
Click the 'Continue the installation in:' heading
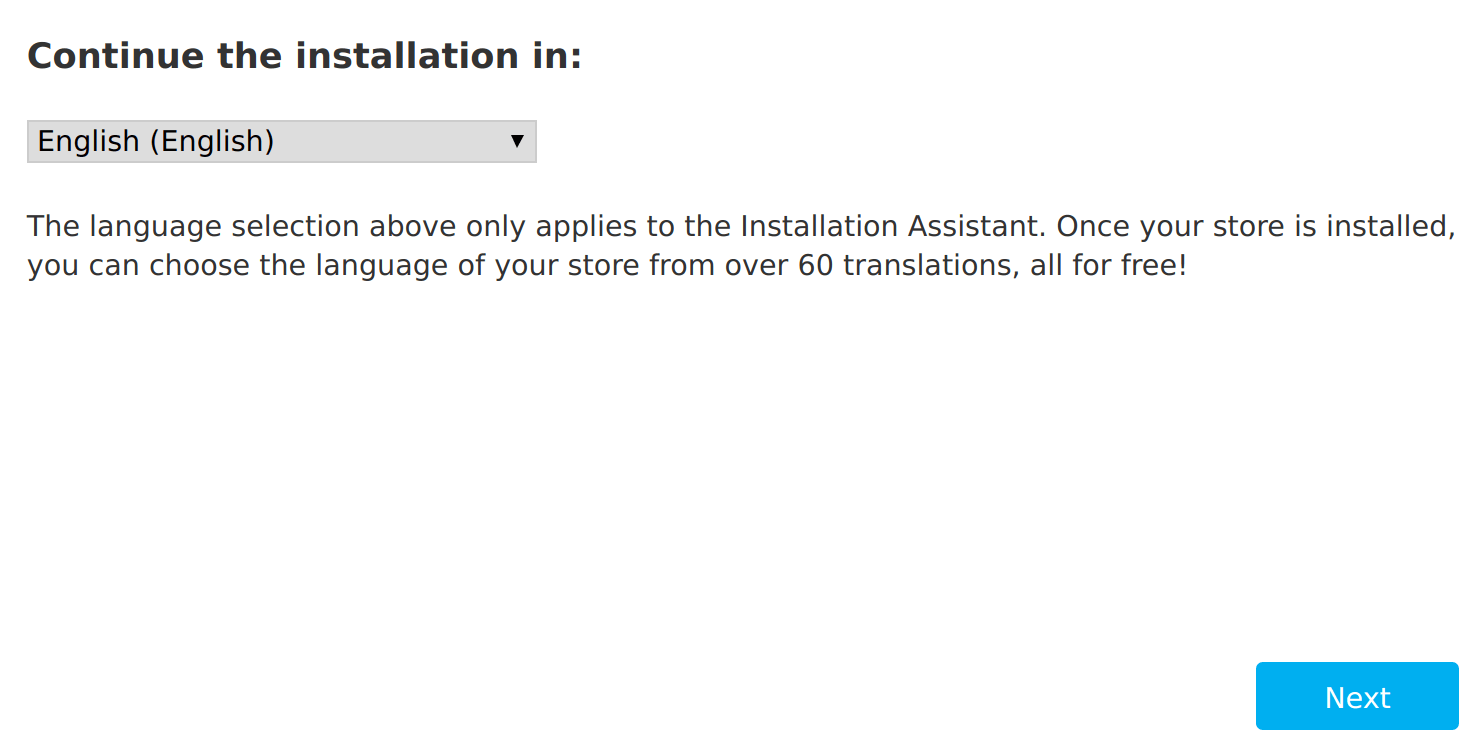tap(305, 56)
